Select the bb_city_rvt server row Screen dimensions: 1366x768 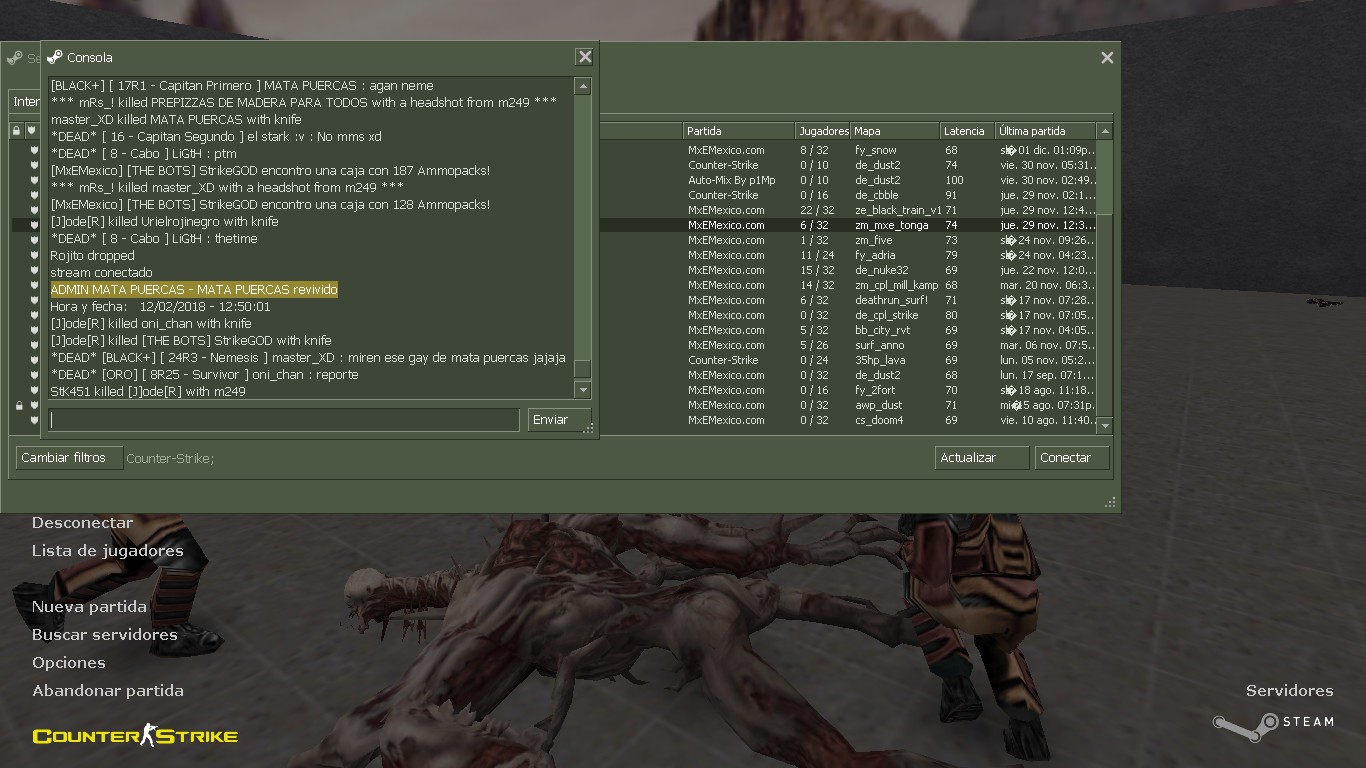(847, 330)
